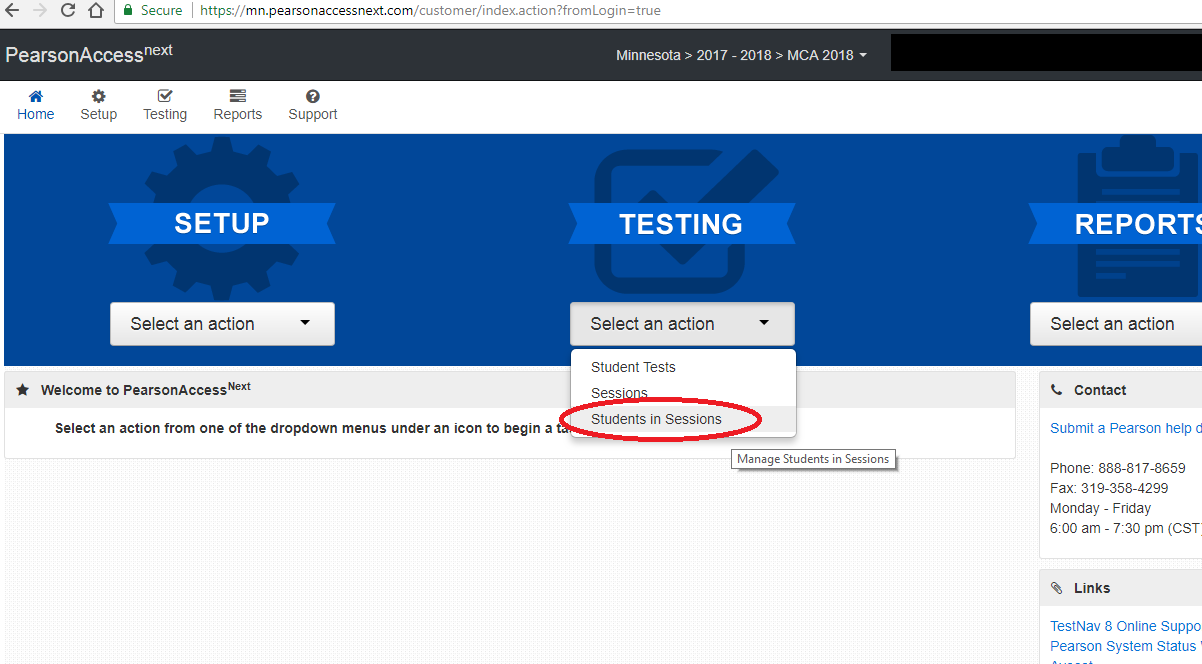Open the Testing nav menu
Viewport: 1202px width, 664px height.
(x=165, y=105)
